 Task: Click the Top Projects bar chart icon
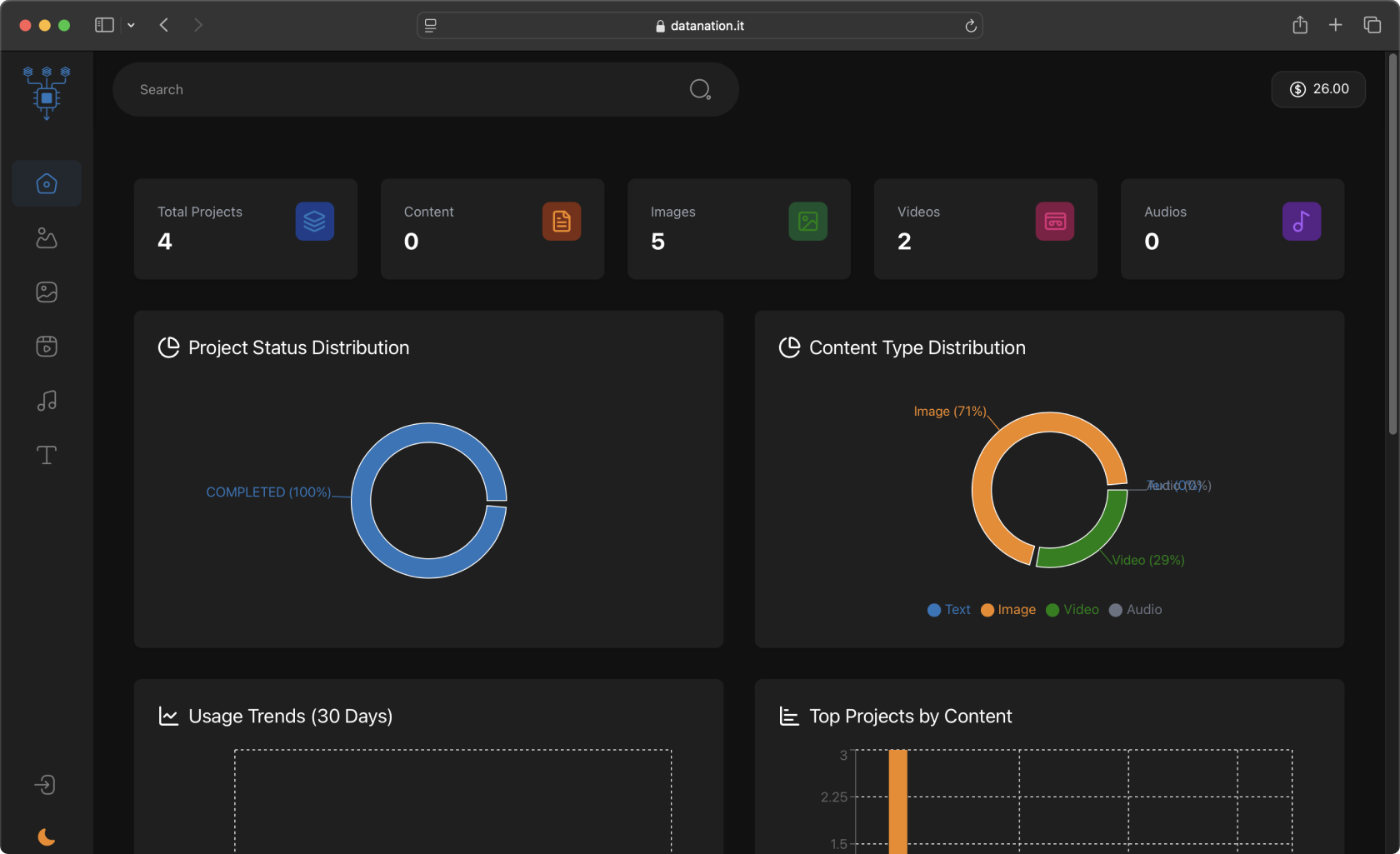(x=789, y=717)
